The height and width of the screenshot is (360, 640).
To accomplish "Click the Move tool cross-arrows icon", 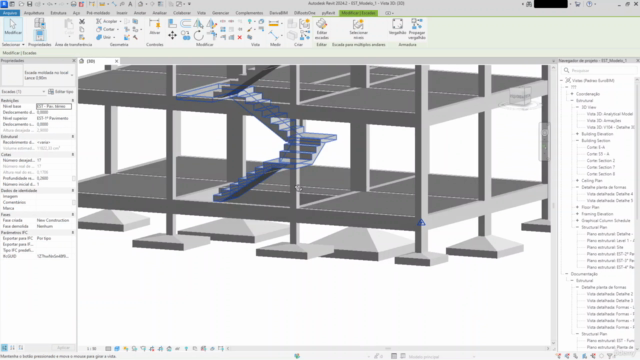I will pyautogui.click(x=172, y=36).
